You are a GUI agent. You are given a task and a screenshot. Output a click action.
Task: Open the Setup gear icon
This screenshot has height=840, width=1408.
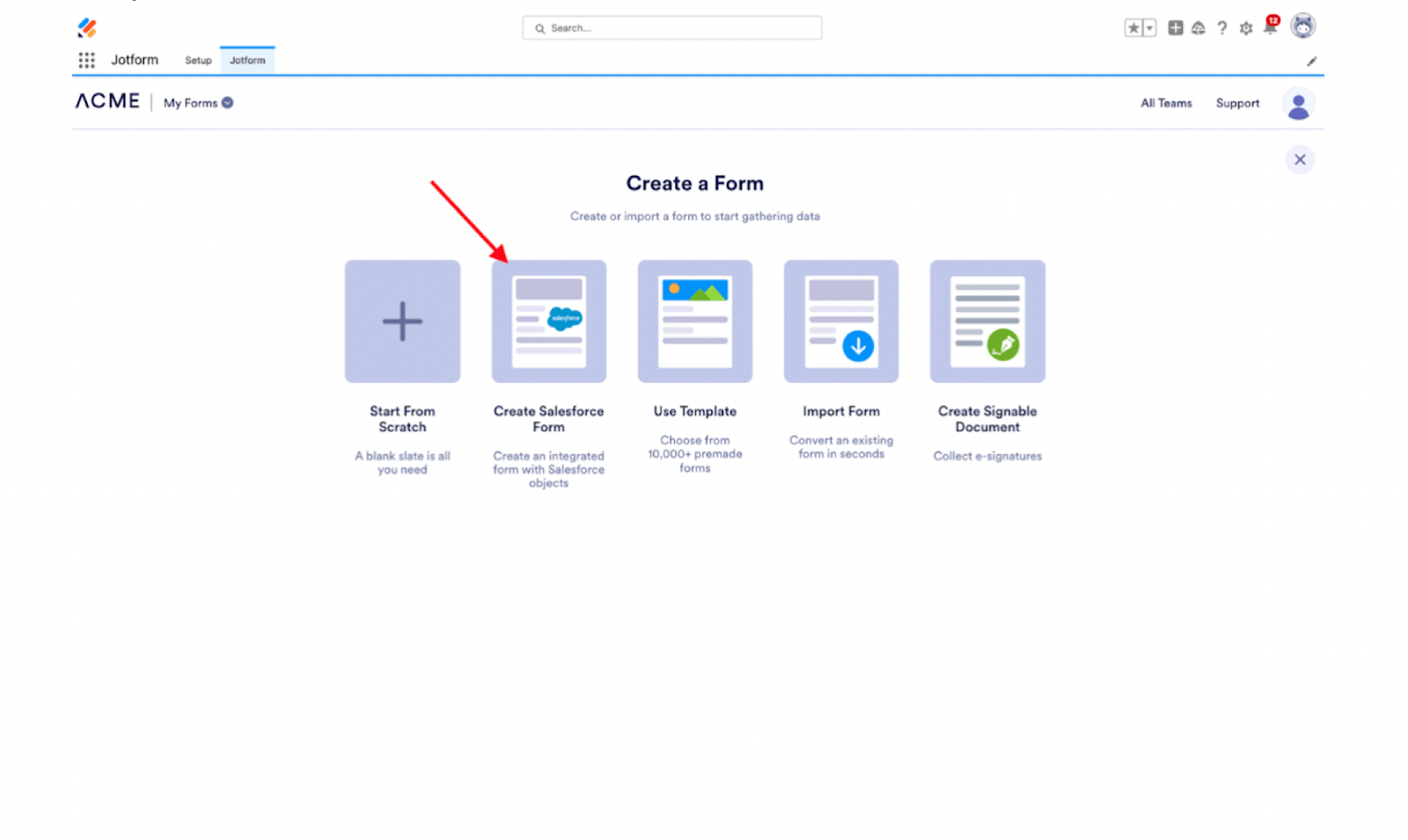(1246, 28)
